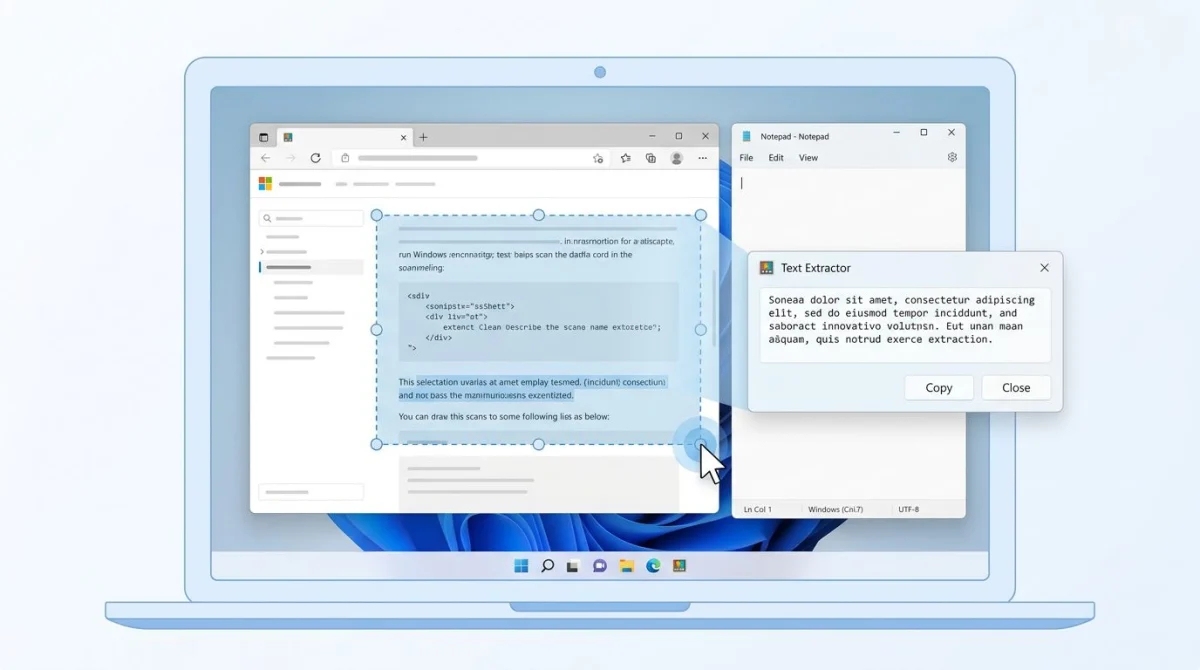Open the Windows Start menu
This screenshot has width=1200, height=670.
point(521,566)
